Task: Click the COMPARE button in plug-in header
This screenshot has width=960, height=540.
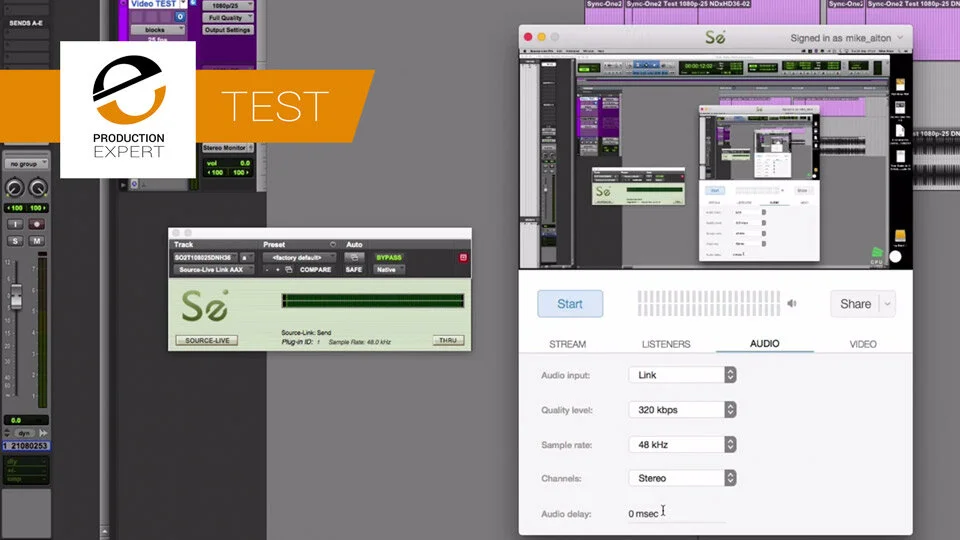Action: [315, 269]
